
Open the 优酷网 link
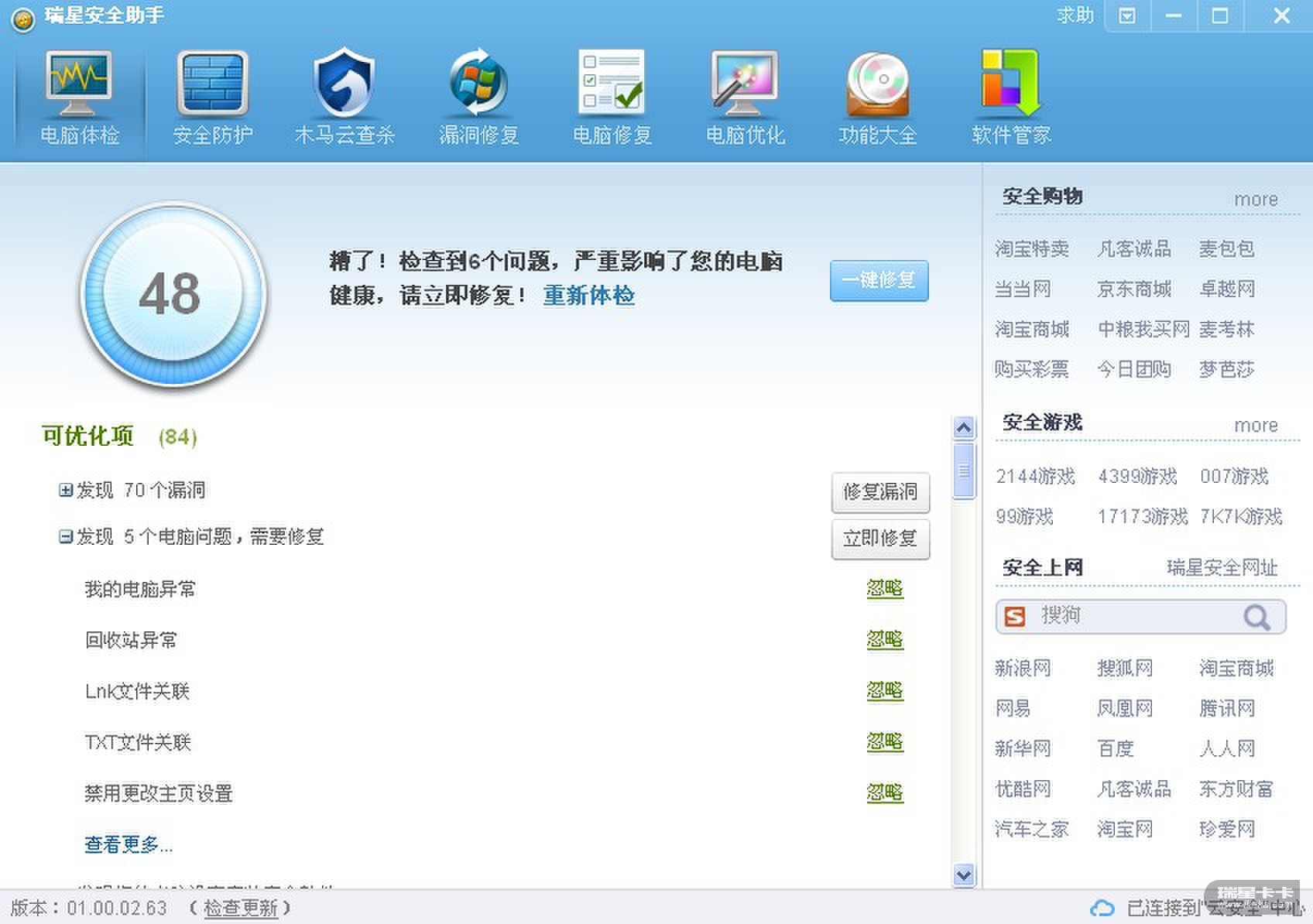(x=1023, y=789)
